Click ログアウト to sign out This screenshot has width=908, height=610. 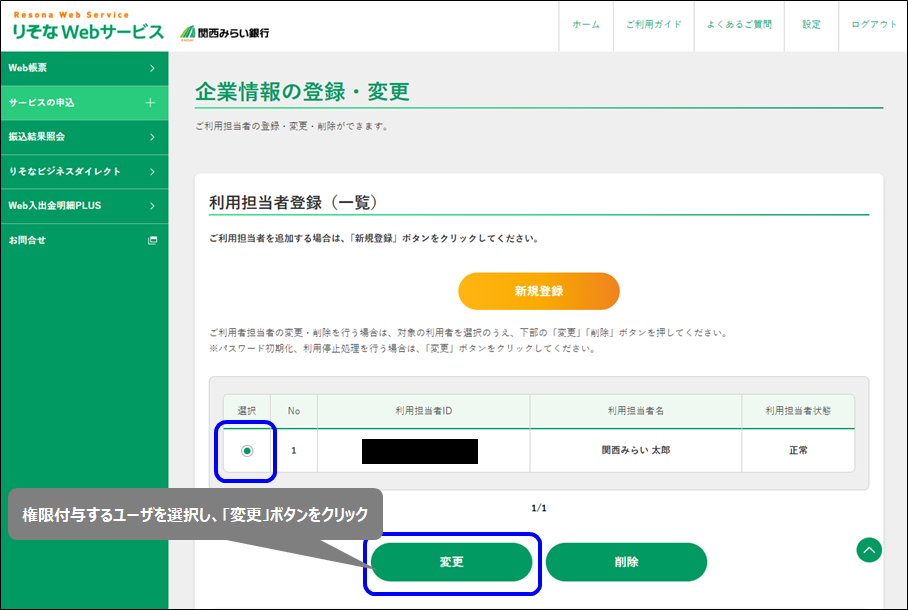point(874,25)
